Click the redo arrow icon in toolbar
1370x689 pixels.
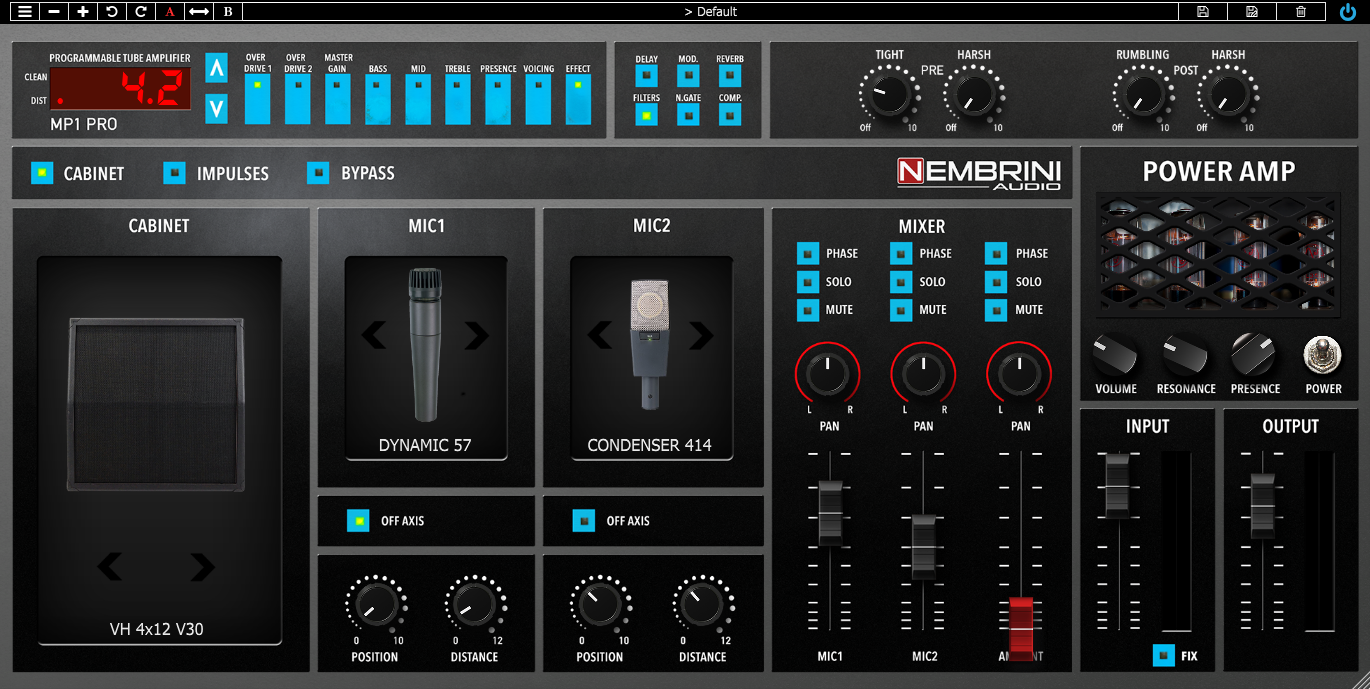(140, 11)
